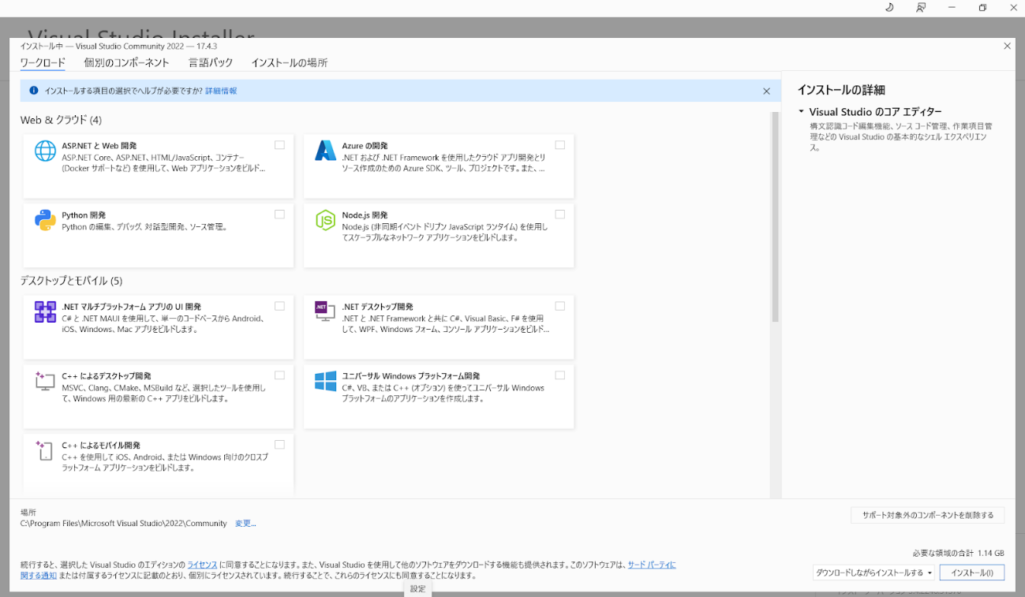The width and height of the screenshot is (1025, 597).
Task: Click the .NET マルチプラットフォーム アプリの UI 開発 title
Action: pyautogui.click(x=131, y=307)
